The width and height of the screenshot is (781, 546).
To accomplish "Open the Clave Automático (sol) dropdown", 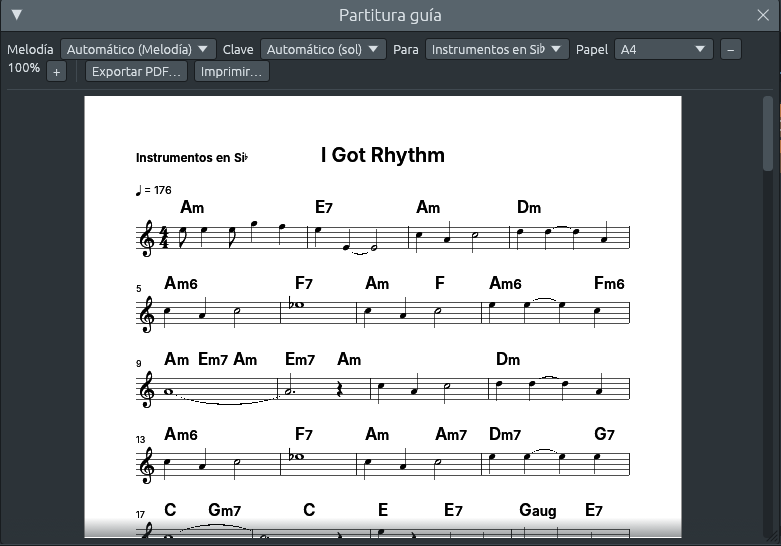I will pyautogui.click(x=323, y=49).
